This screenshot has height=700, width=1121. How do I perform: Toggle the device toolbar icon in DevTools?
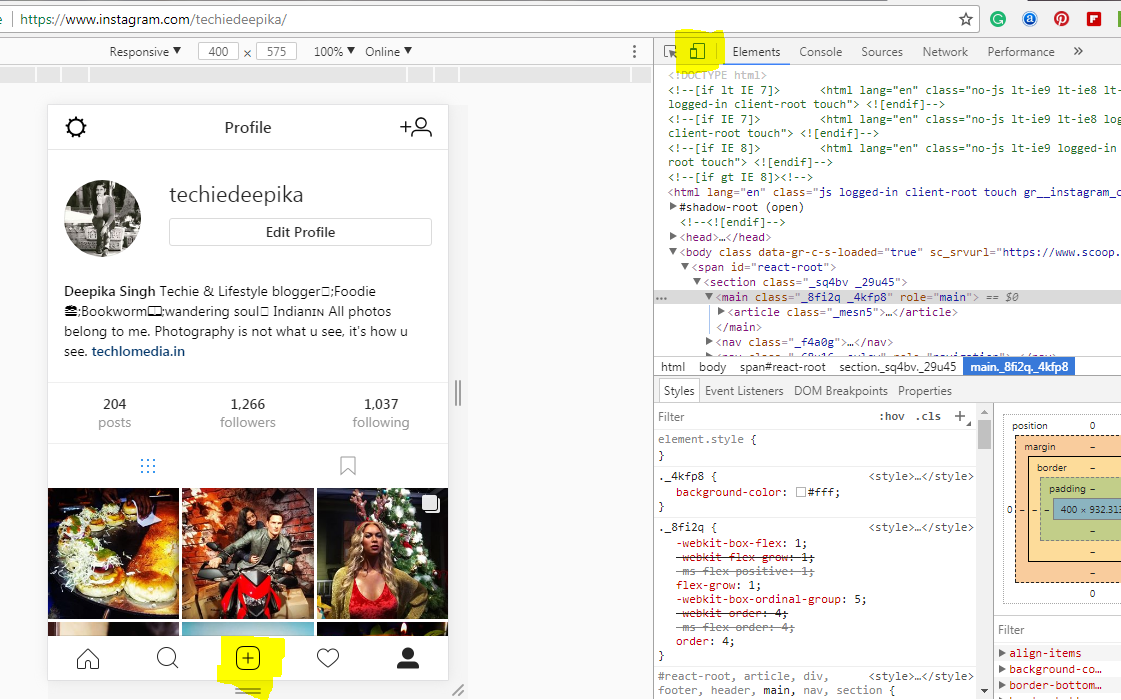pyautogui.click(x=697, y=51)
